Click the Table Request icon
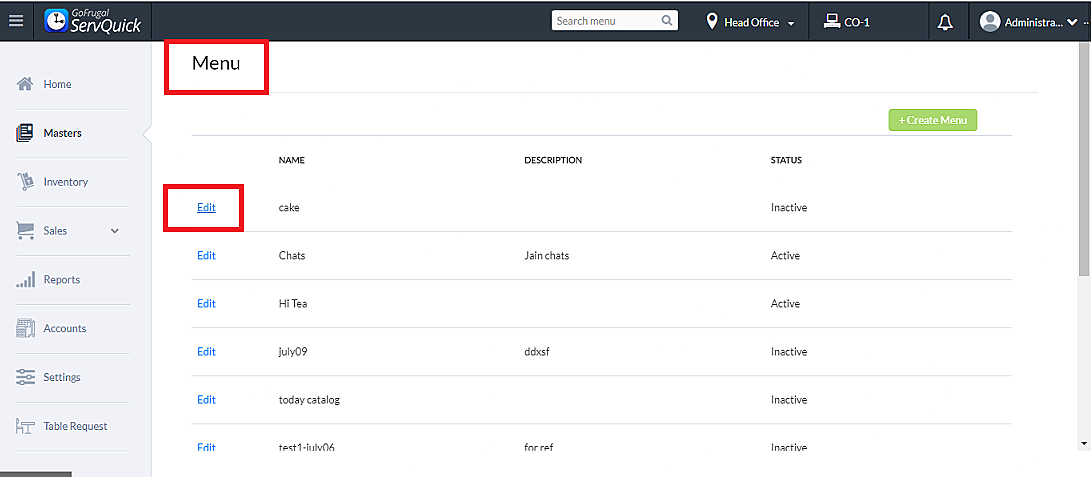Image resolution: width=1091 pixels, height=477 pixels. point(26,426)
